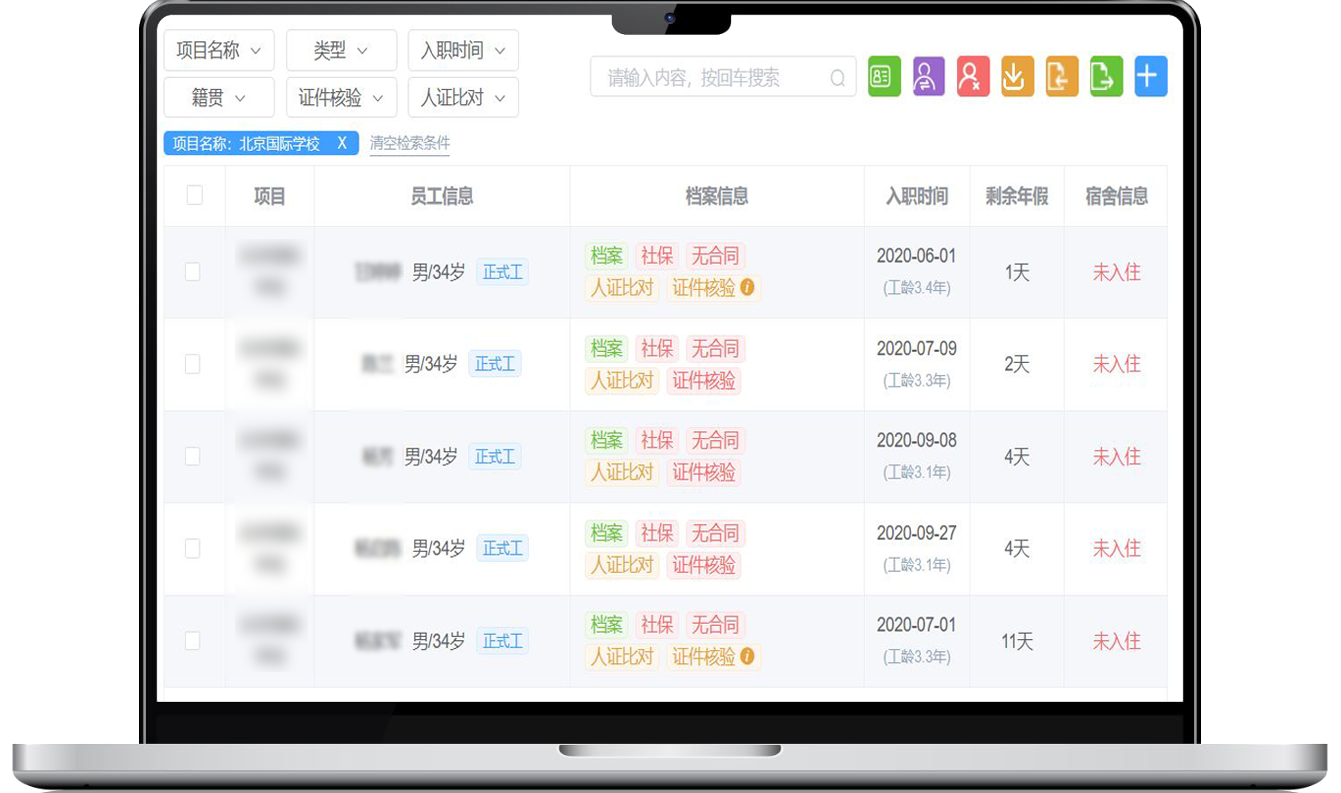Viewport: 1341px width, 793px height.
Task: Click info icon on first row's 证件核验 tag
Action: [x=747, y=288]
